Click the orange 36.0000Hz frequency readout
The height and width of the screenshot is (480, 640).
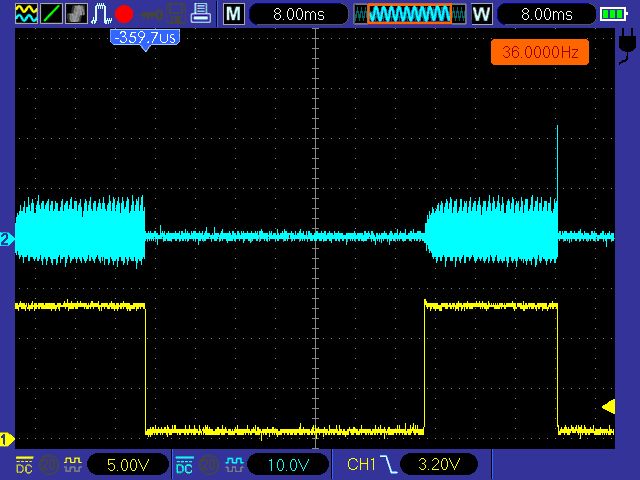(x=539, y=52)
